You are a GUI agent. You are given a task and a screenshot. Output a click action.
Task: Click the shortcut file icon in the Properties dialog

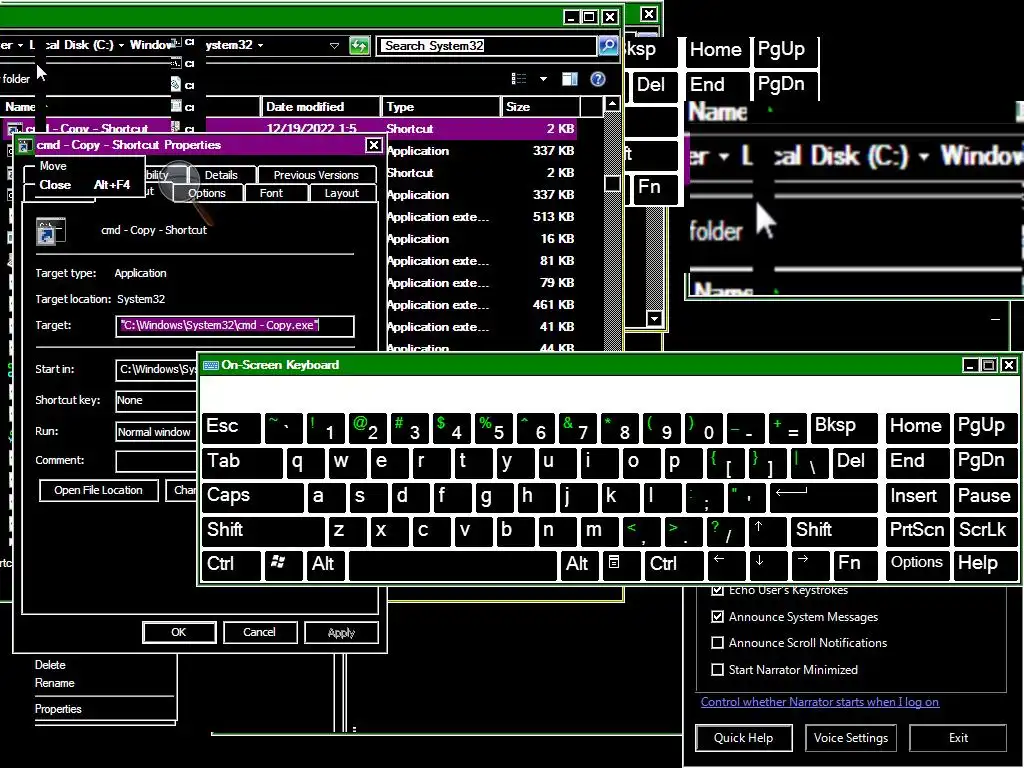[50, 231]
